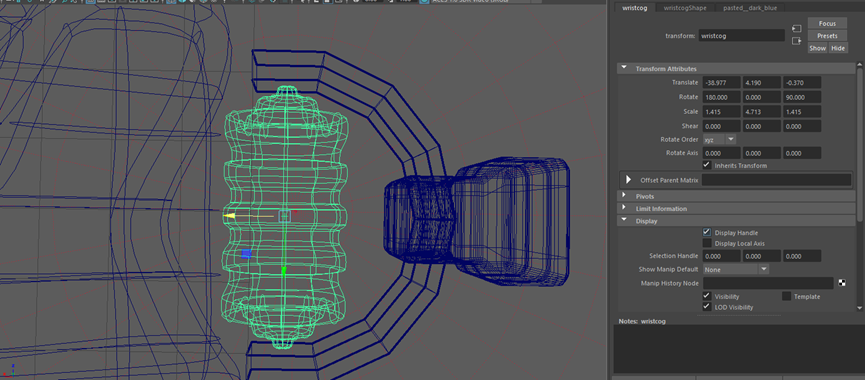This screenshot has width=865, height=380.
Task: Click the go to output connection icon
Action: [796, 41]
